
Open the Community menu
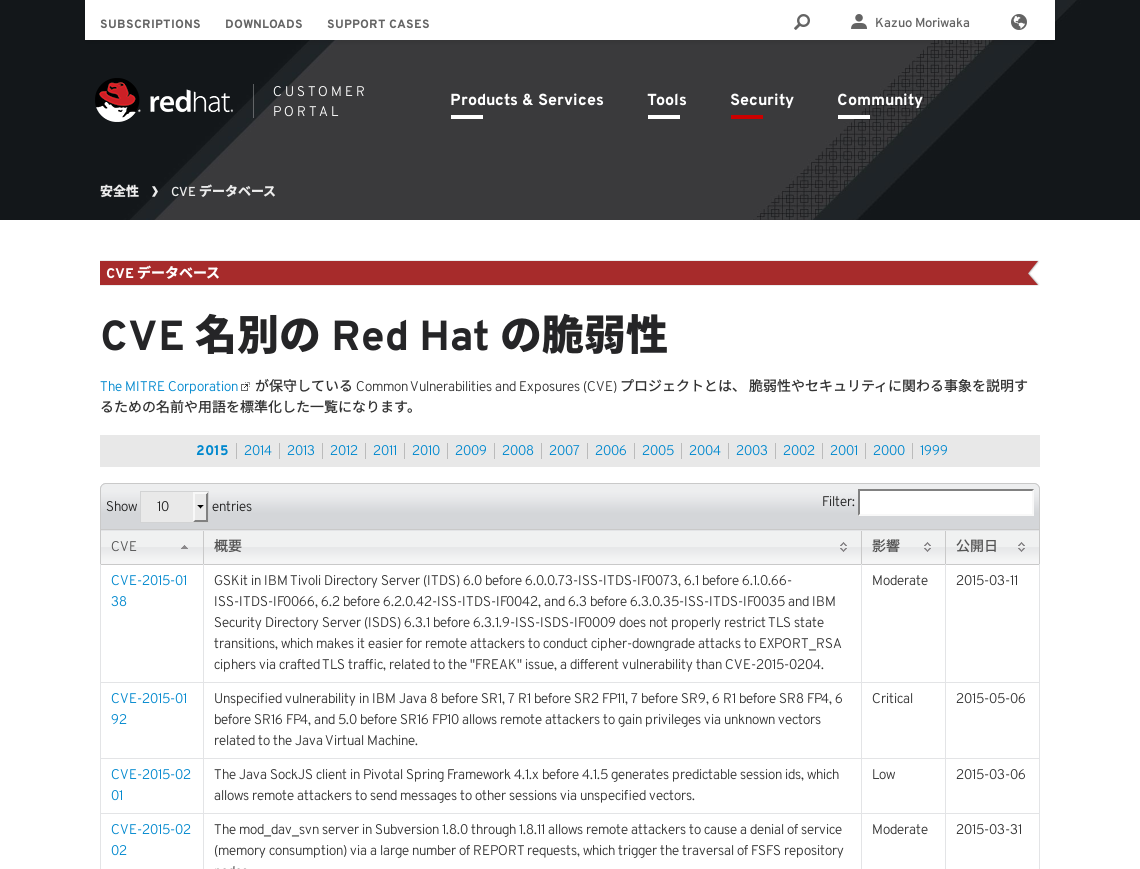[880, 100]
